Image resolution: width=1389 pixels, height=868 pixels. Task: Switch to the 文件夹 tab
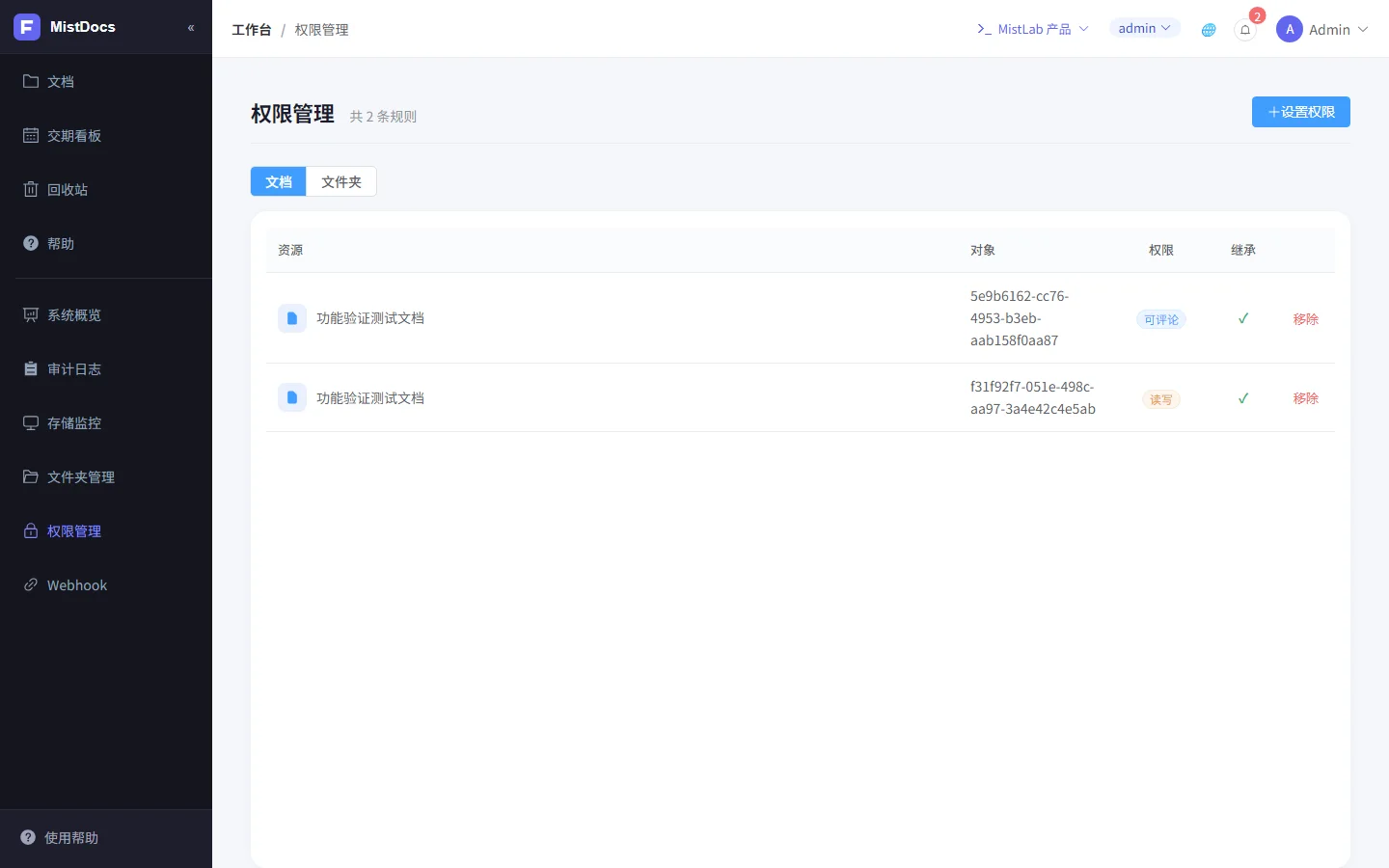(x=341, y=181)
